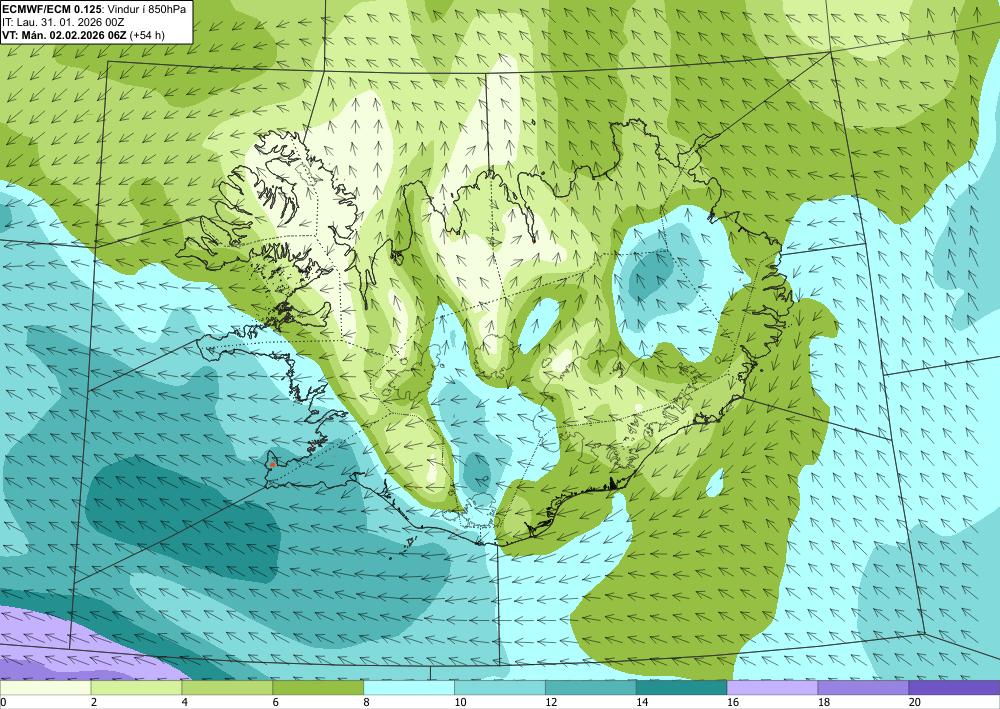Image resolution: width=1000 pixels, height=709 pixels.
Task: Click the dark teal 14–16 legend swatch
Action: 682,688
